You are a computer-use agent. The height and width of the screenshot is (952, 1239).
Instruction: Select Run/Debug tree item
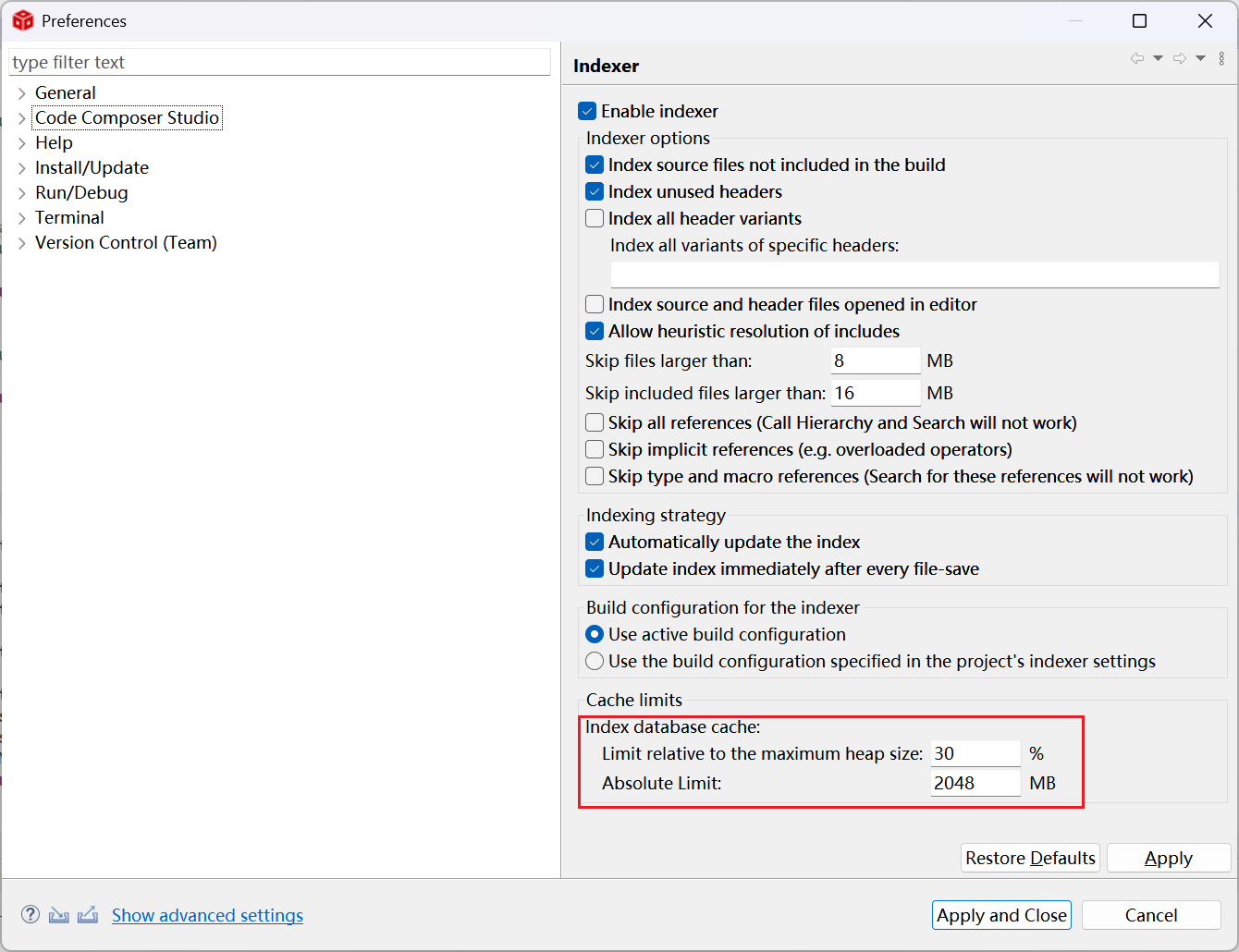pos(81,192)
